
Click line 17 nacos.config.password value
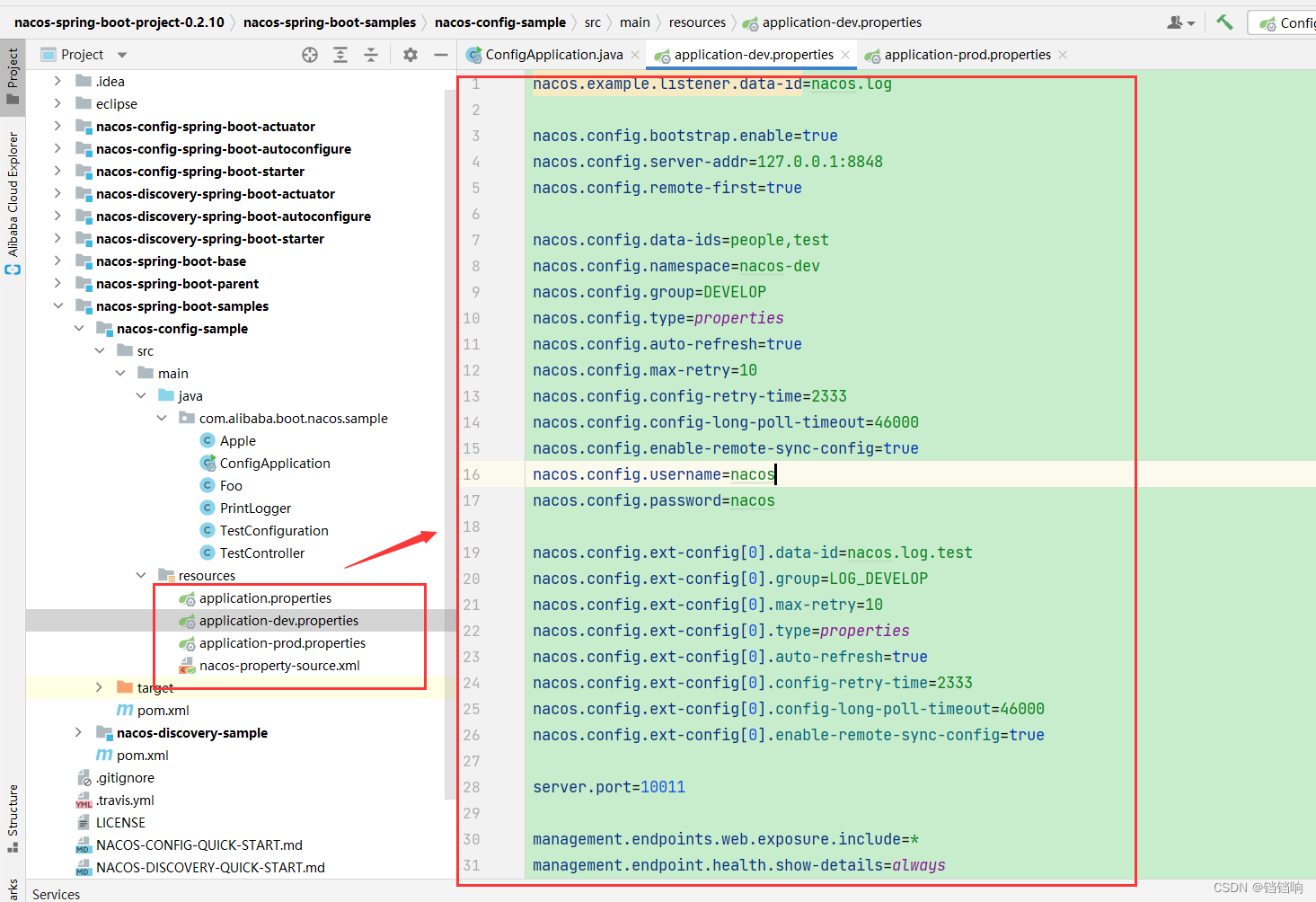[x=753, y=500]
